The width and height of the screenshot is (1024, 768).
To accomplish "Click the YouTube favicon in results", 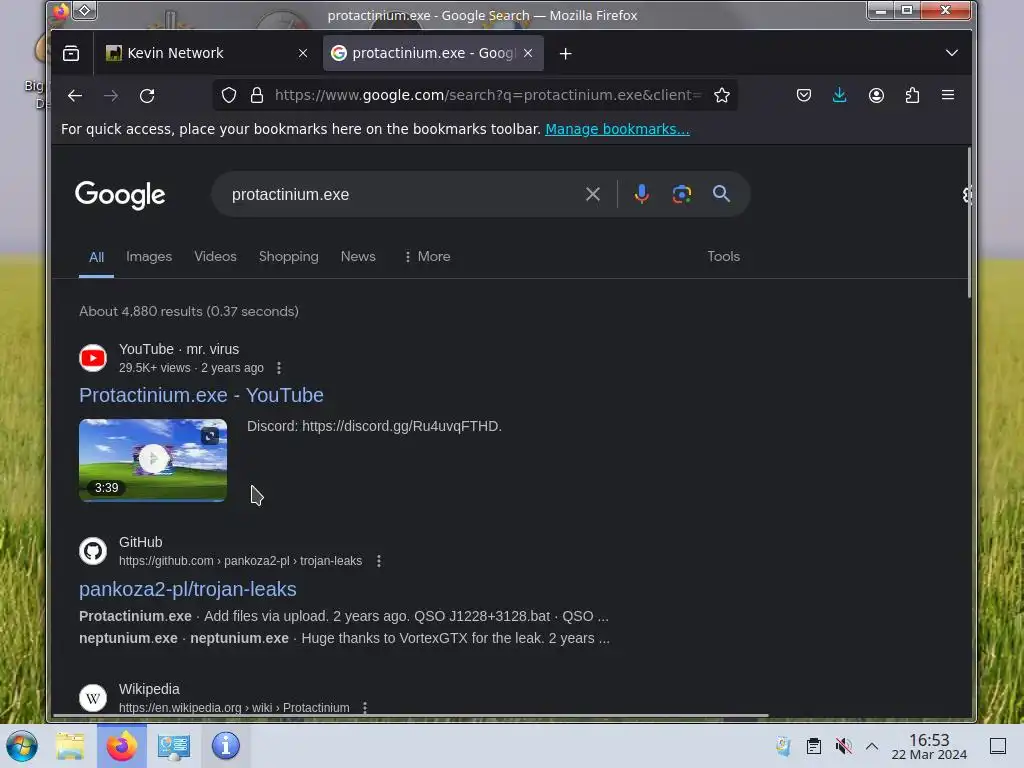I will [93, 358].
